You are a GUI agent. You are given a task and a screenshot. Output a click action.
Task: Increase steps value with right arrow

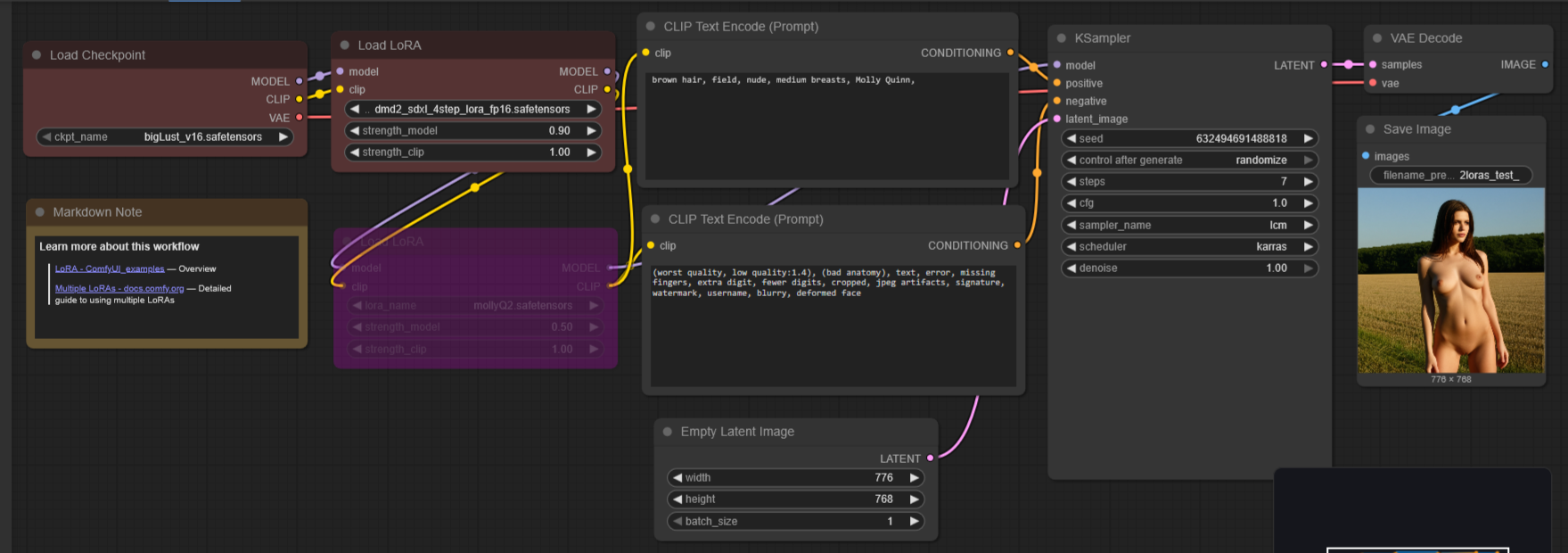click(x=1309, y=181)
